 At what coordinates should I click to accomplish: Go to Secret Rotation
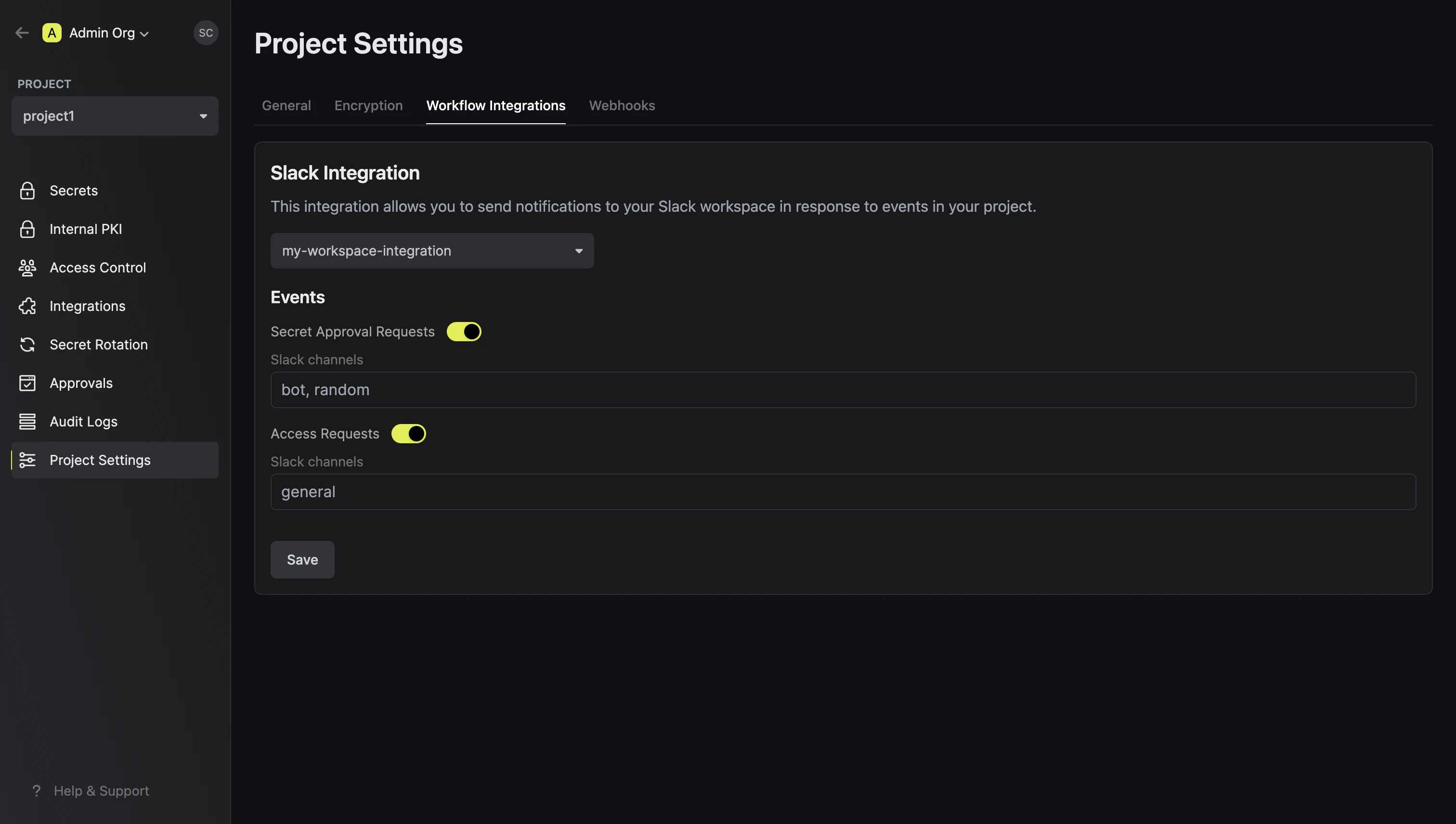tap(115, 345)
